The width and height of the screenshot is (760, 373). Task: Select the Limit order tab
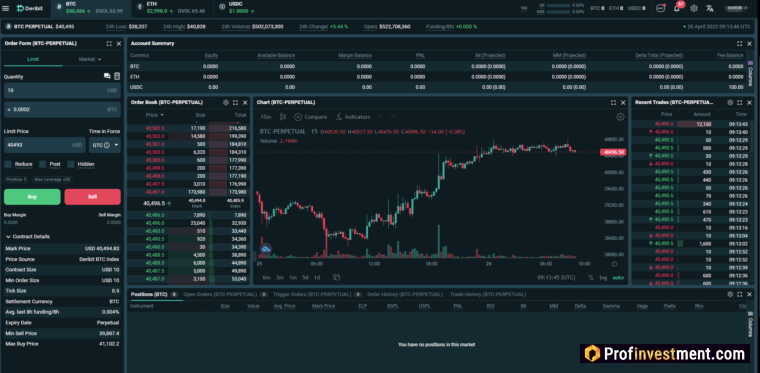[33, 59]
